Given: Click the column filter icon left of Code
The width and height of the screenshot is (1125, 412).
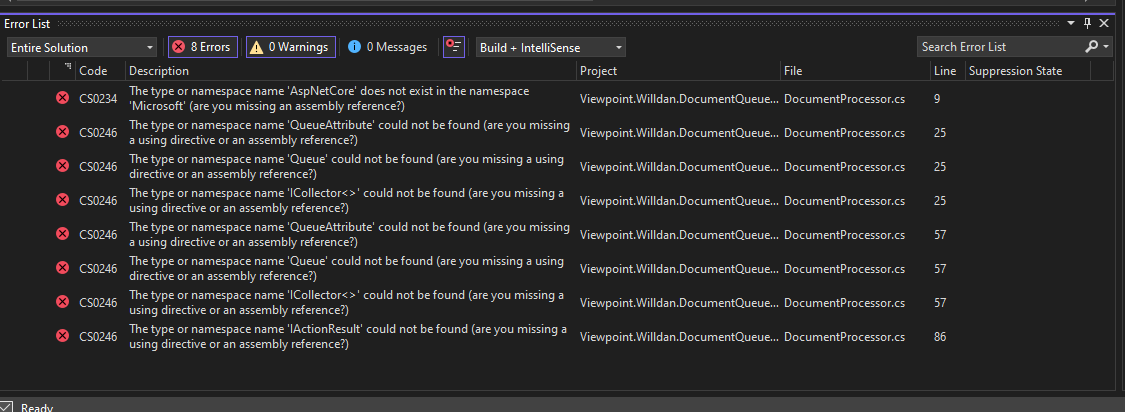Looking at the screenshot, I should 67,68.
